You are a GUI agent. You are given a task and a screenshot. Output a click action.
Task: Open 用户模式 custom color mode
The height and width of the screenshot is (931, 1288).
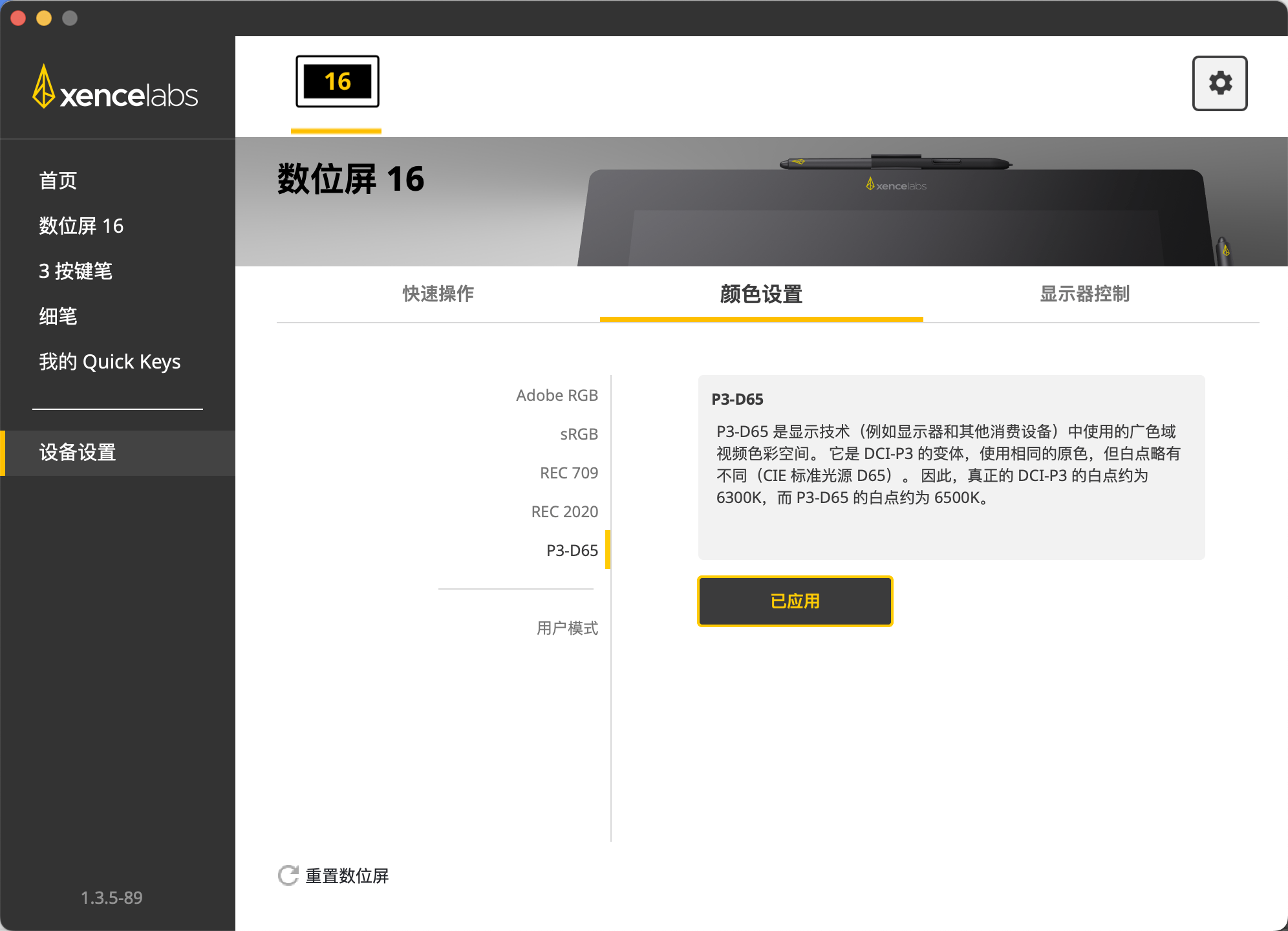[566, 628]
